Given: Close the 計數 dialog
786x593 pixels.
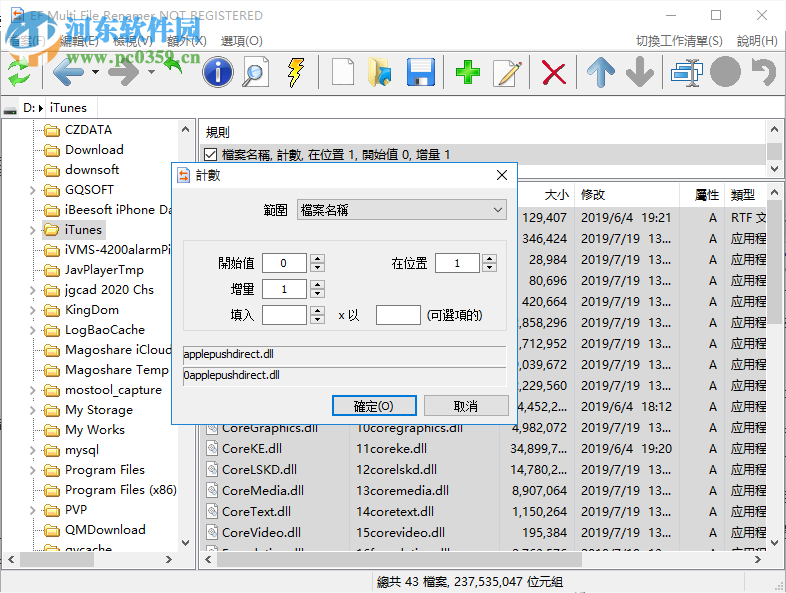Looking at the screenshot, I should [x=502, y=175].
